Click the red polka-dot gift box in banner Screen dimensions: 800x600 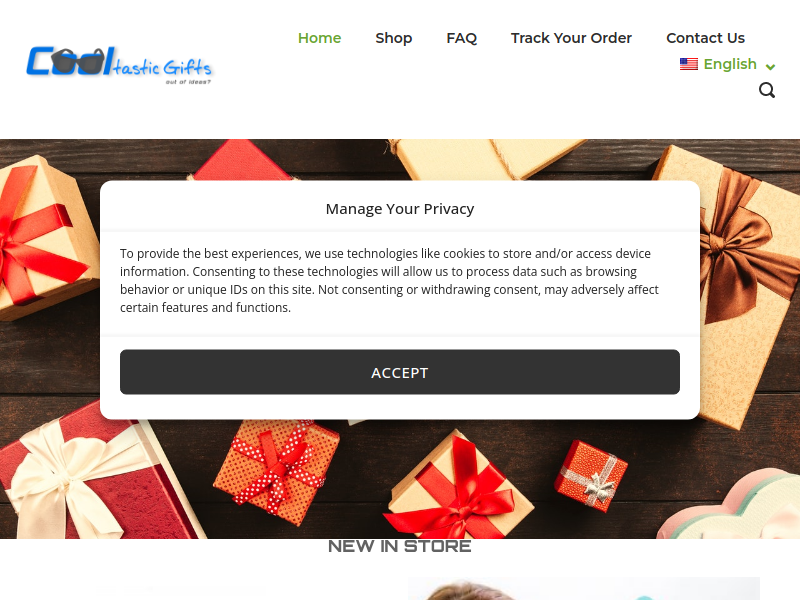coord(277,470)
